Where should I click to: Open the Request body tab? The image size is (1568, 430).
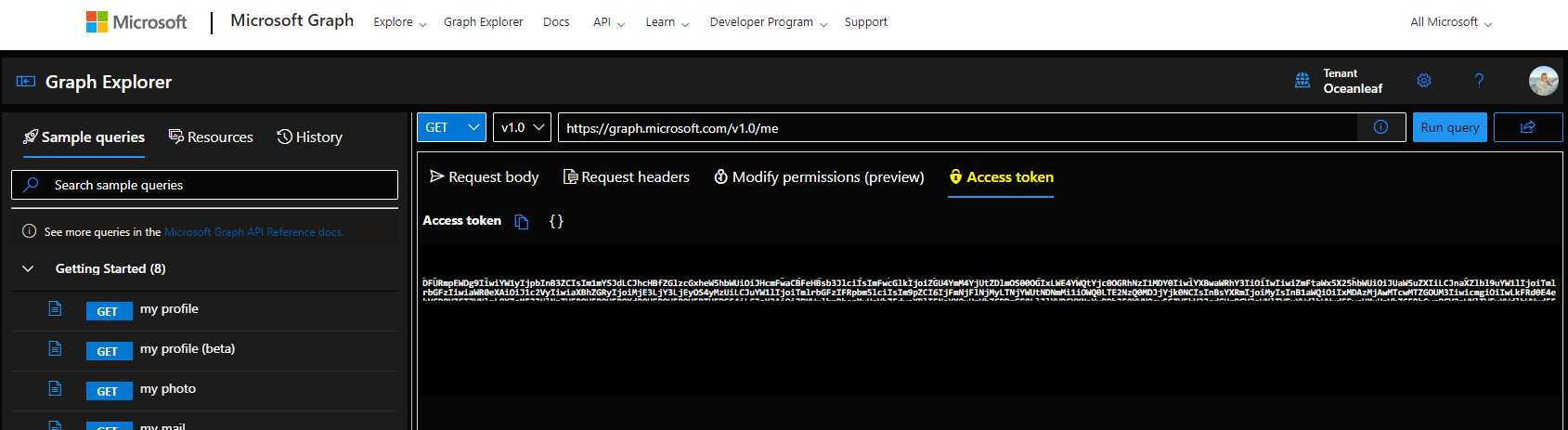tap(484, 176)
